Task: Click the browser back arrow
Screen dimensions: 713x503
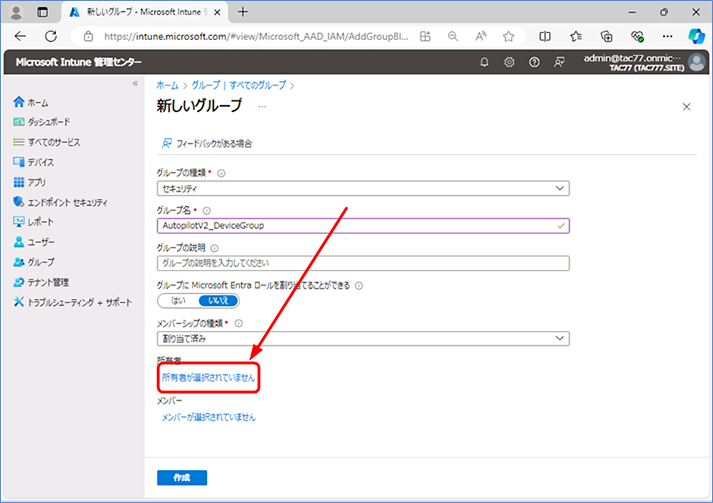Action: point(20,36)
